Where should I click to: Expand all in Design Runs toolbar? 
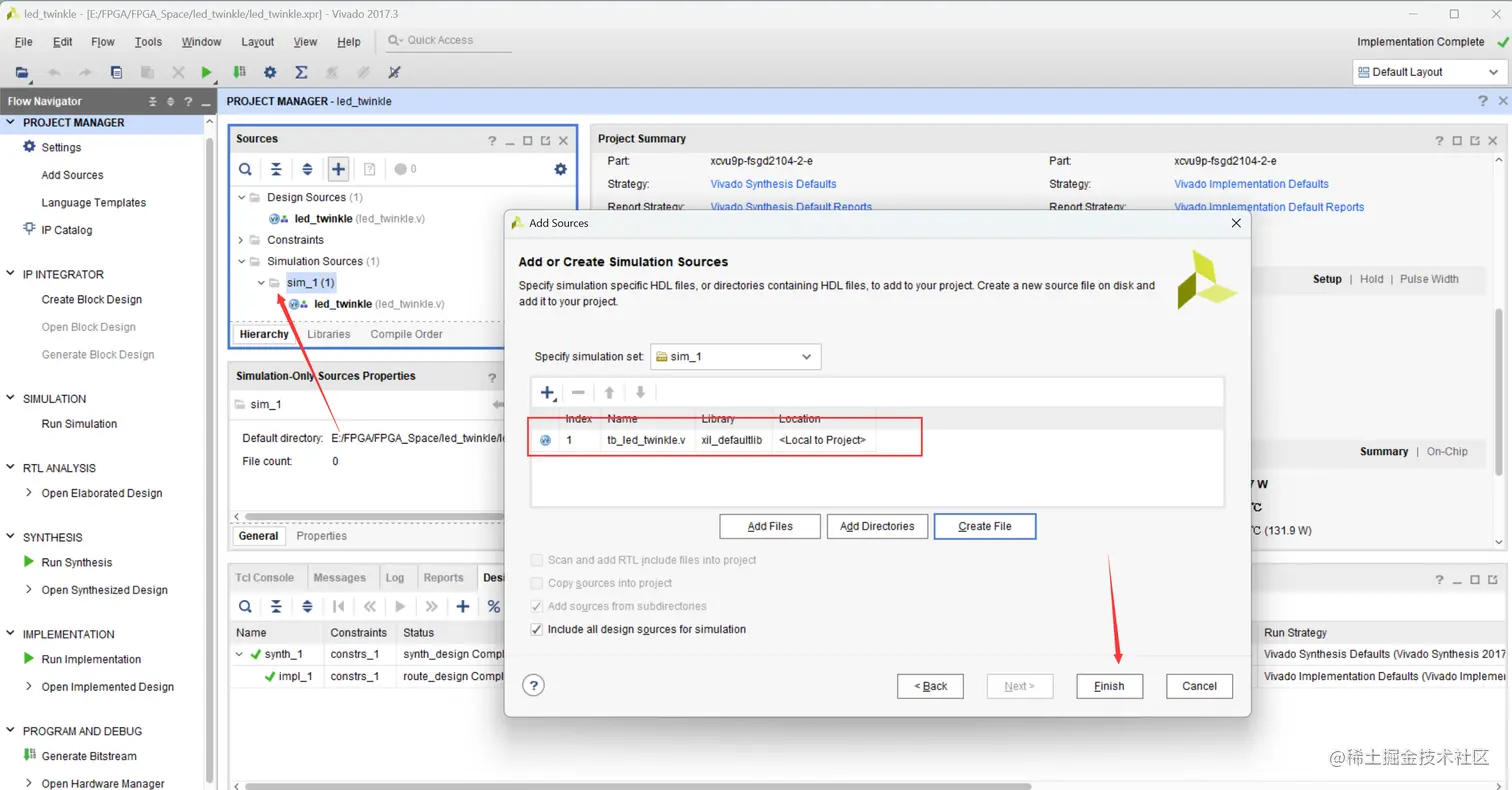[307, 606]
